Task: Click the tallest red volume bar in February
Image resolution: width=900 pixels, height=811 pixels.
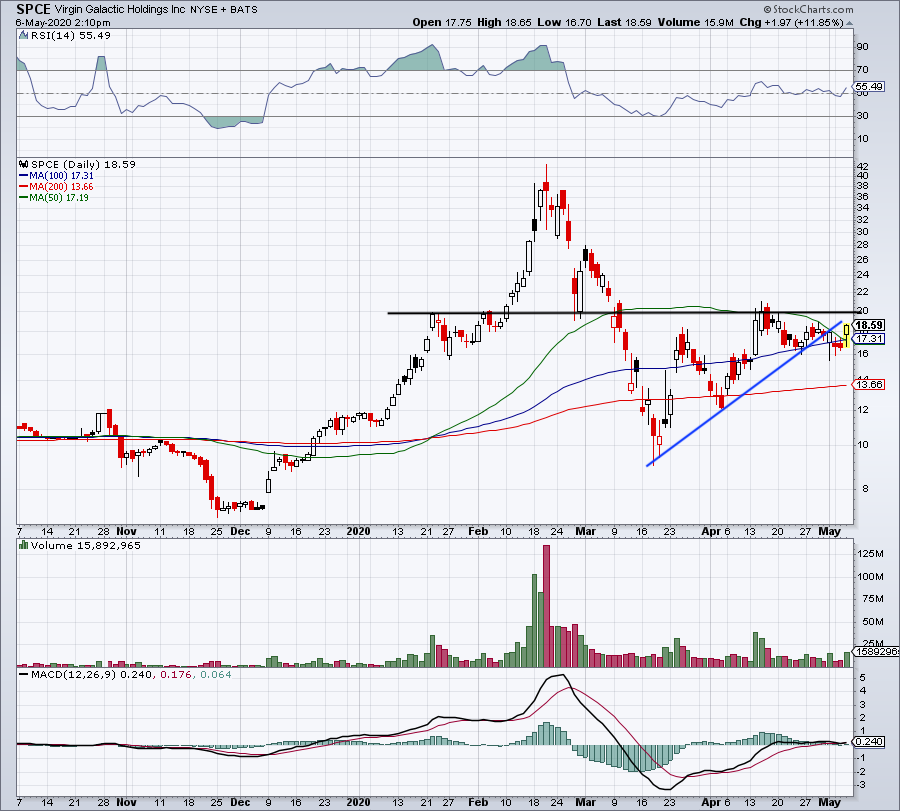Action: (546, 606)
